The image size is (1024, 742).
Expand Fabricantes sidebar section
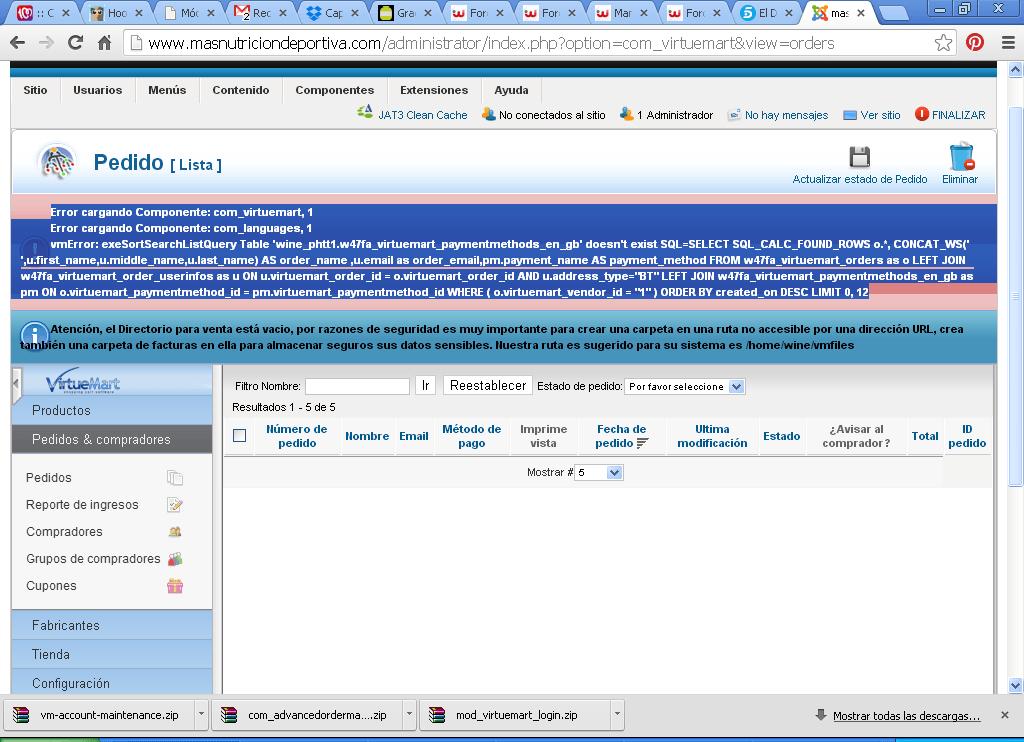coord(112,625)
